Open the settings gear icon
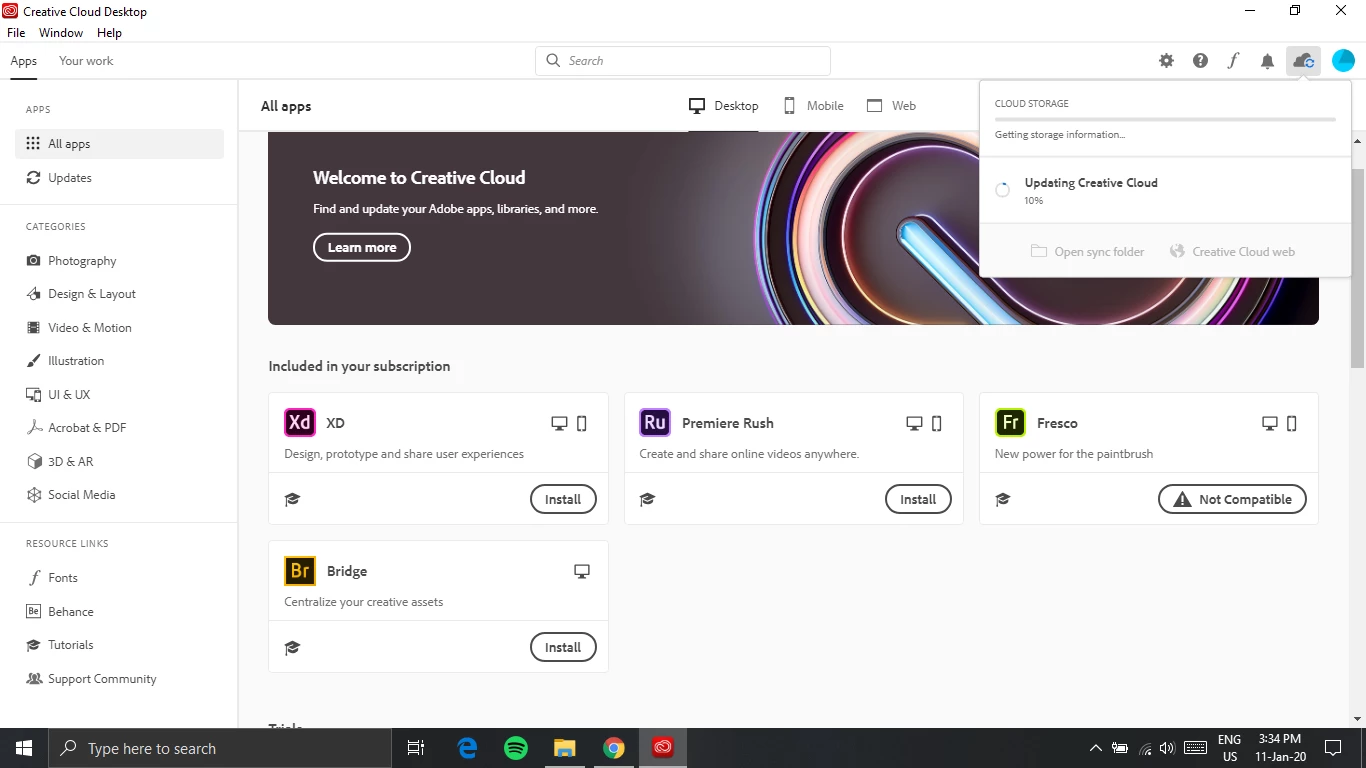1366x768 pixels. tap(1166, 61)
